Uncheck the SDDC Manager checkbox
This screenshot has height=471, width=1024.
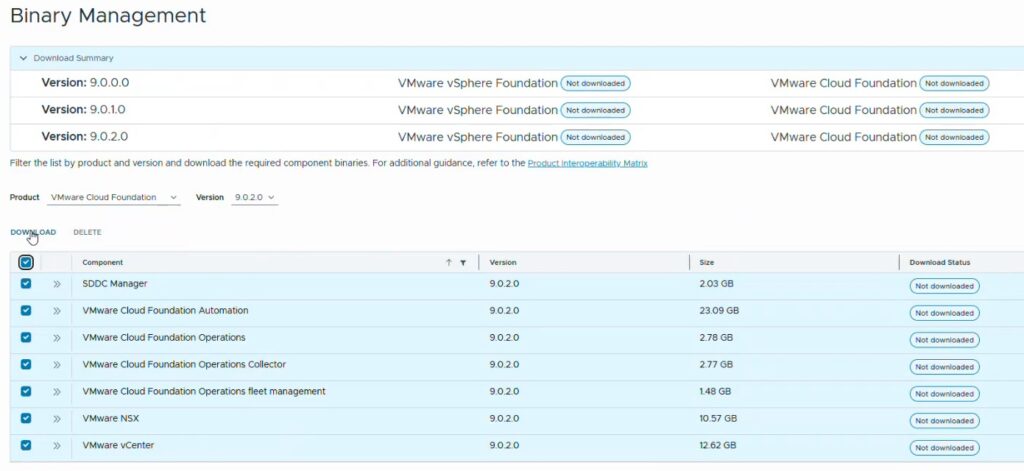point(26,284)
